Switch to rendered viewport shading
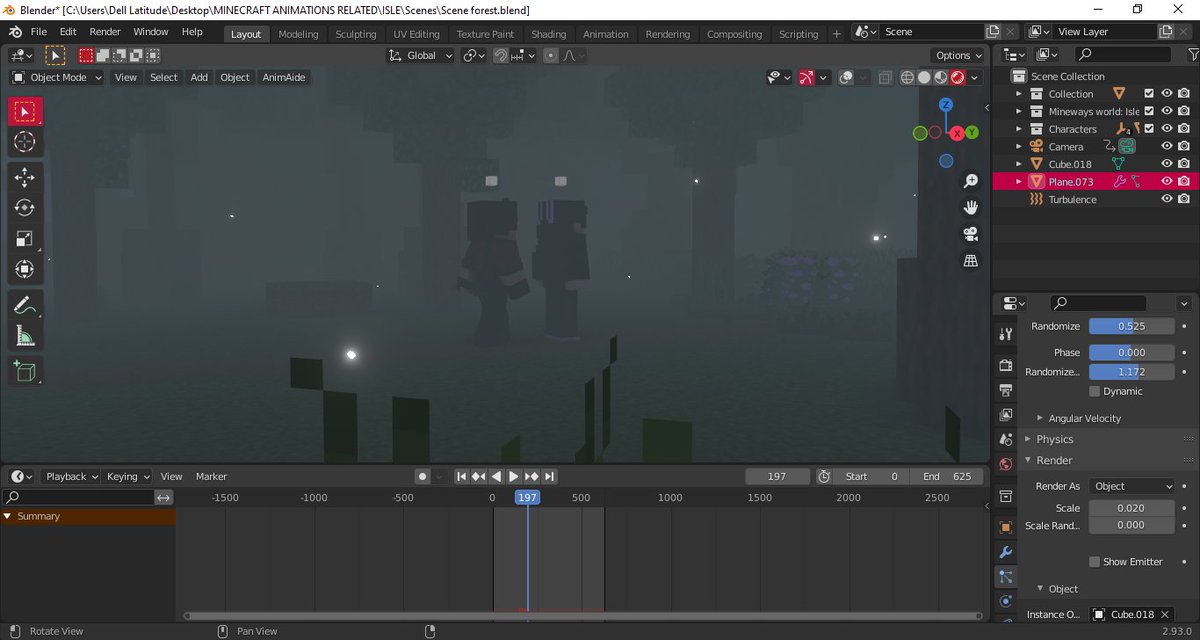This screenshot has width=1200, height=640. (957, 77)
